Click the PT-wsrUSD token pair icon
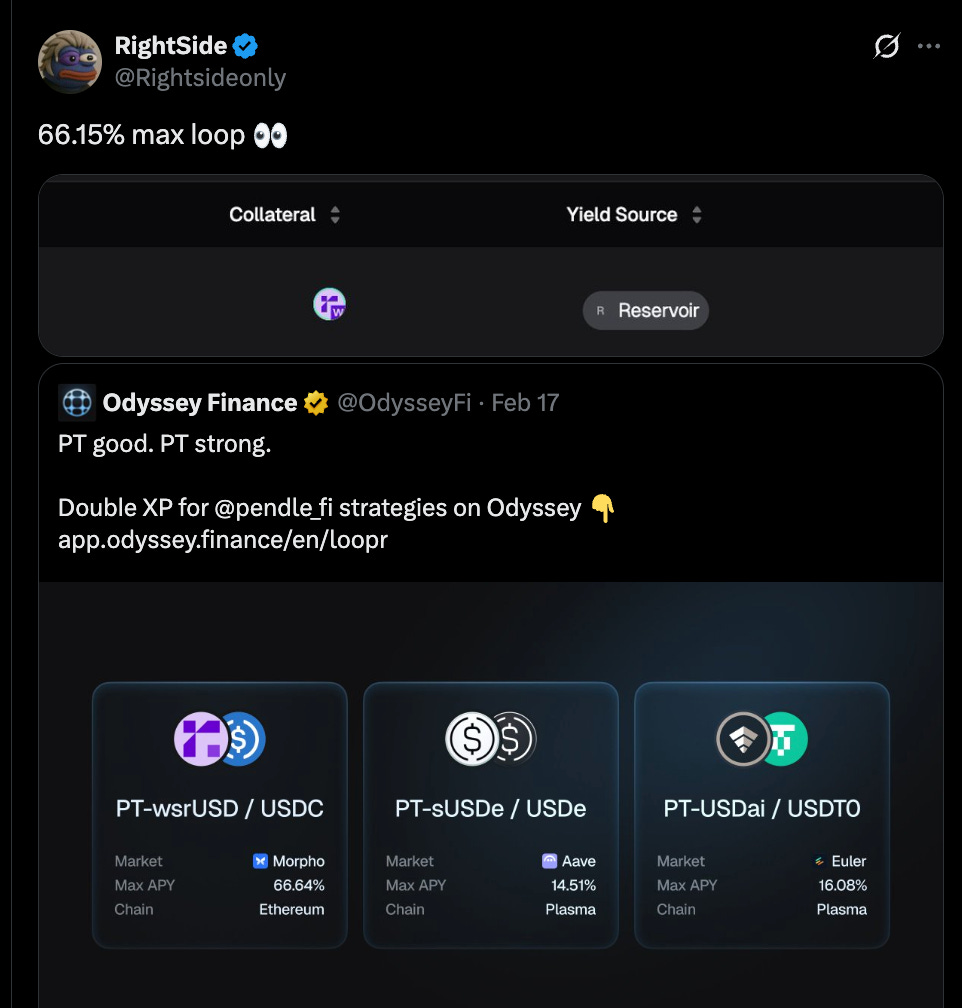Image resolution: width=962 pixels, height=1008 pixels. [220, 739]
